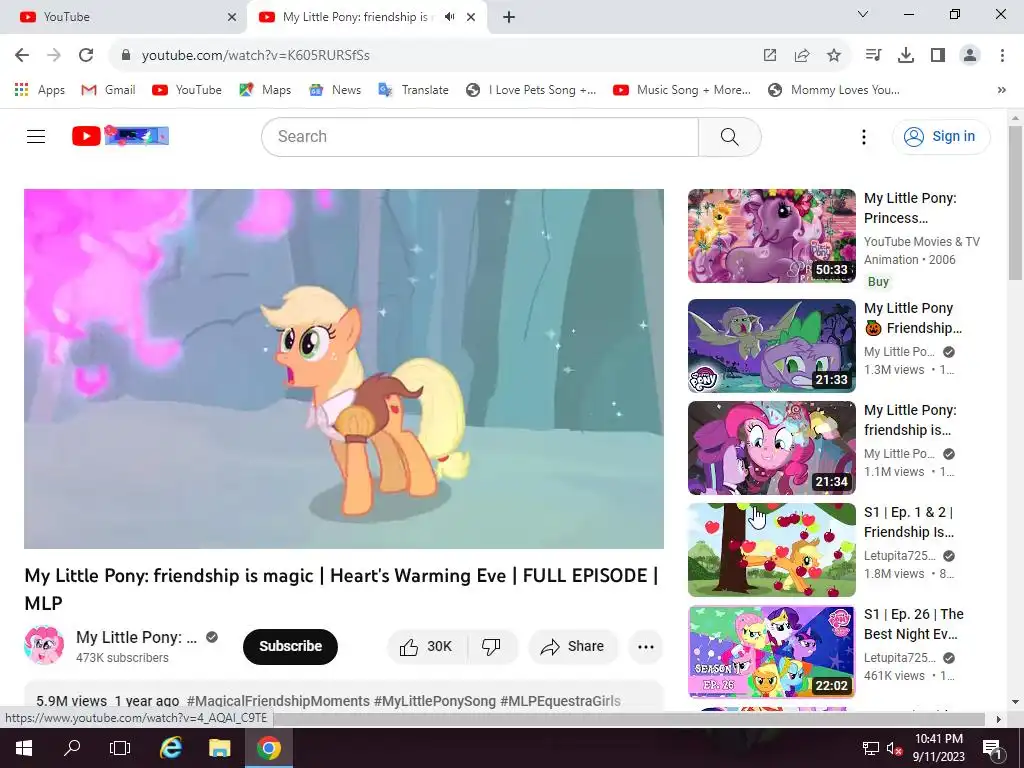Share this page icon in address bar
Screen dimensions: 1024x768
(802, 56)
